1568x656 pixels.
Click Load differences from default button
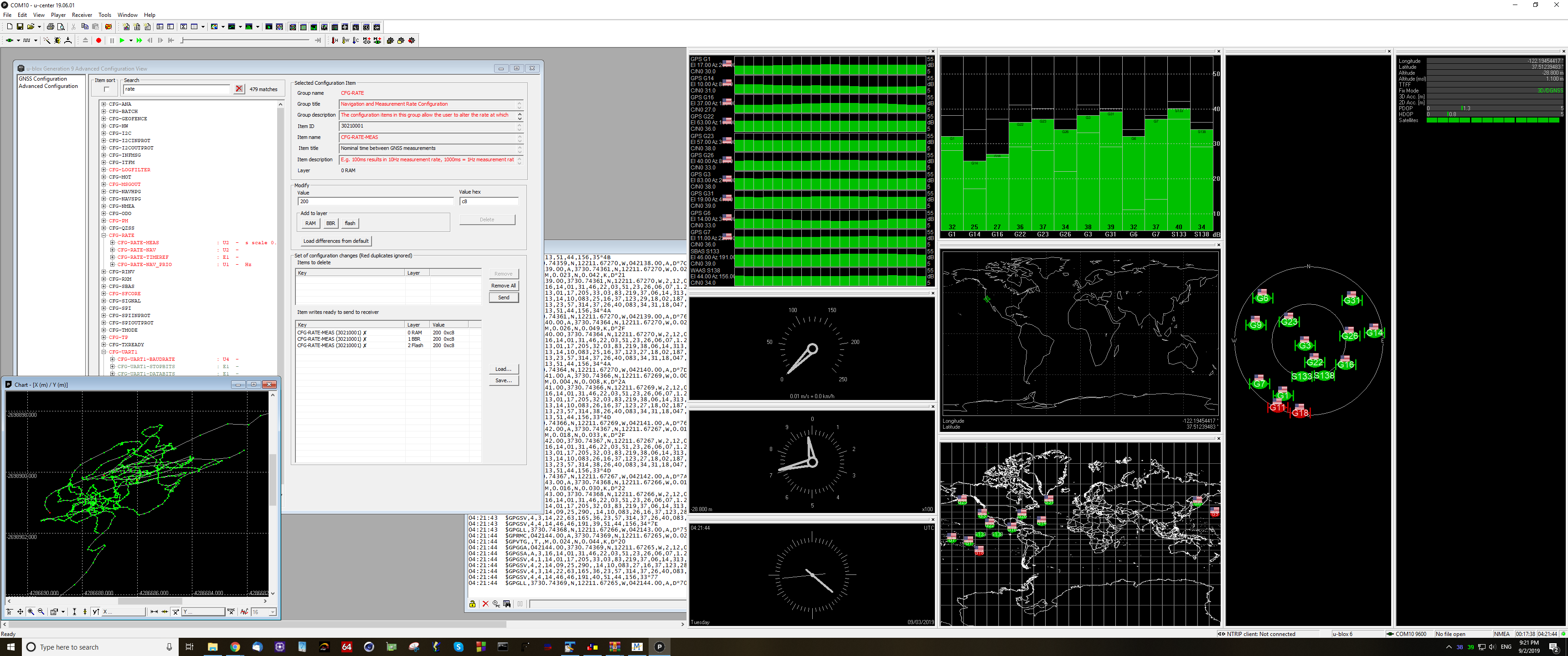tap(336, 241)
